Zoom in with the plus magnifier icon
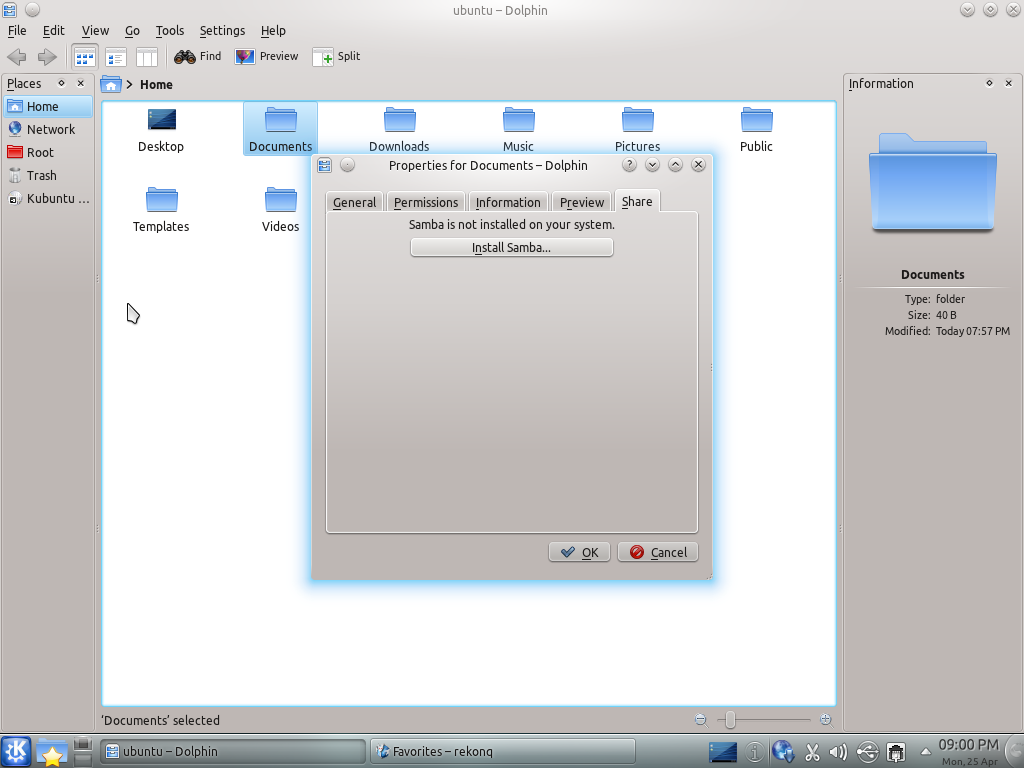 point(826,720)
